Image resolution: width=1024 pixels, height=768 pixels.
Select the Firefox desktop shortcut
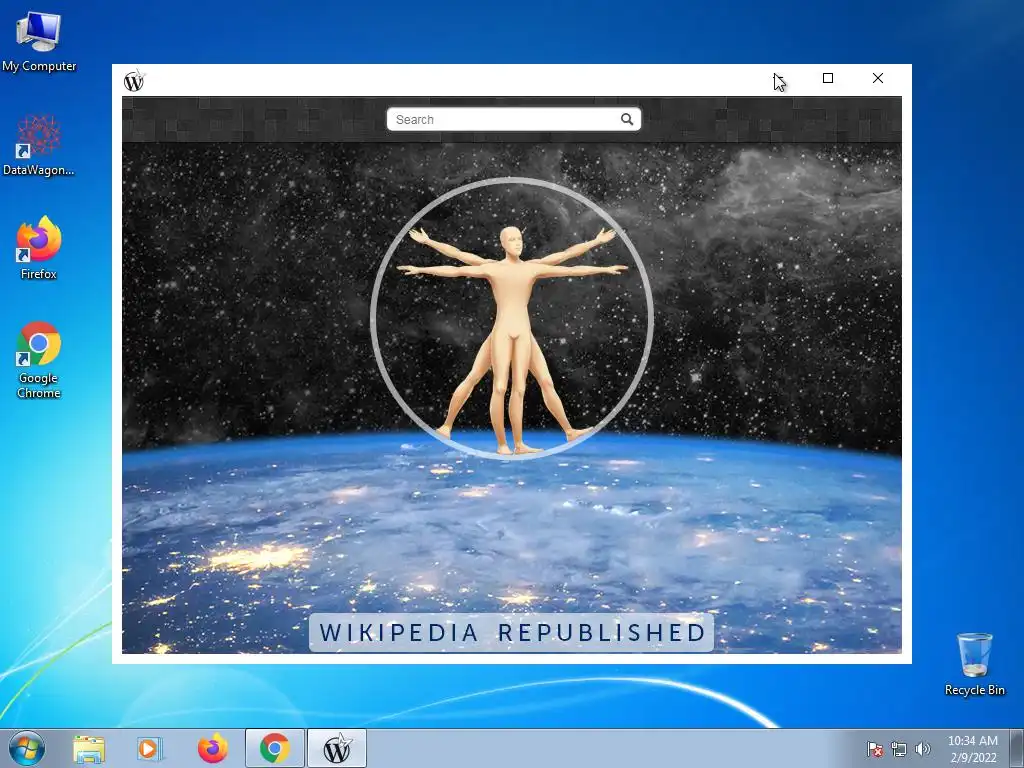pyautogui.click(x=39, y=248)
